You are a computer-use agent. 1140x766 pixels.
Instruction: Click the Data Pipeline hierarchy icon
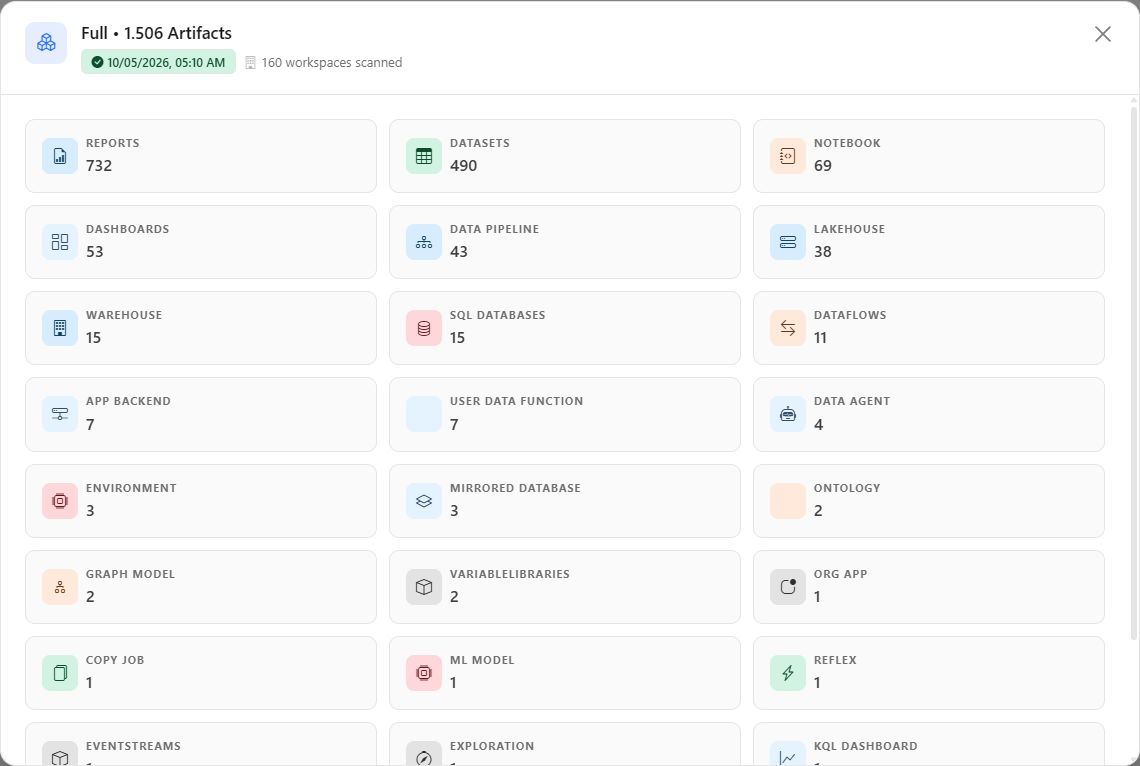424,242
